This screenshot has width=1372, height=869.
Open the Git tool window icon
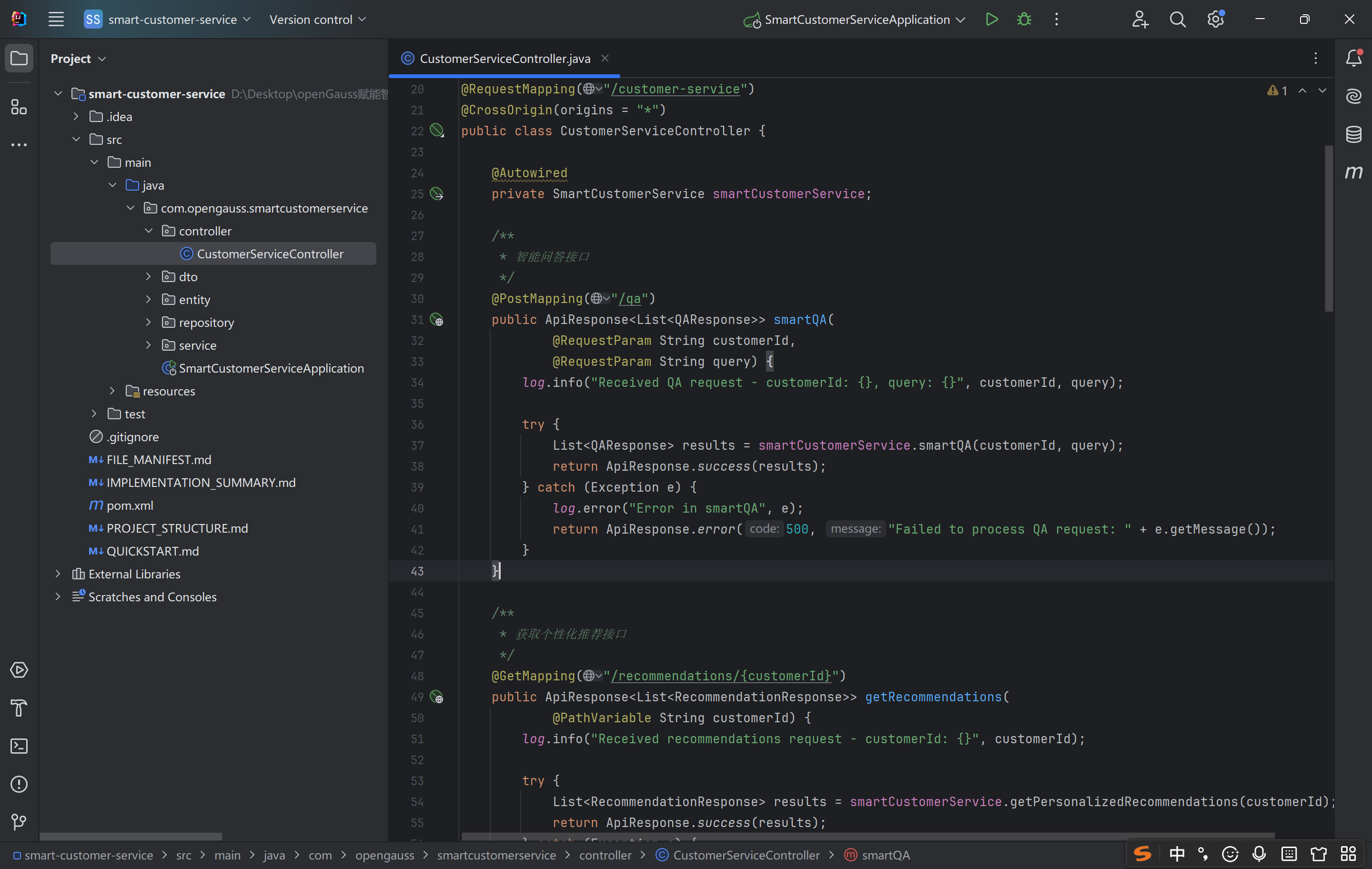[19, 822]
